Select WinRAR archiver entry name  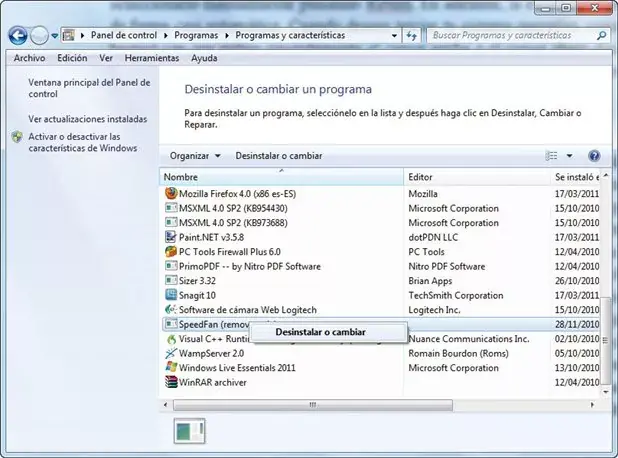click(x=213, y=382)
